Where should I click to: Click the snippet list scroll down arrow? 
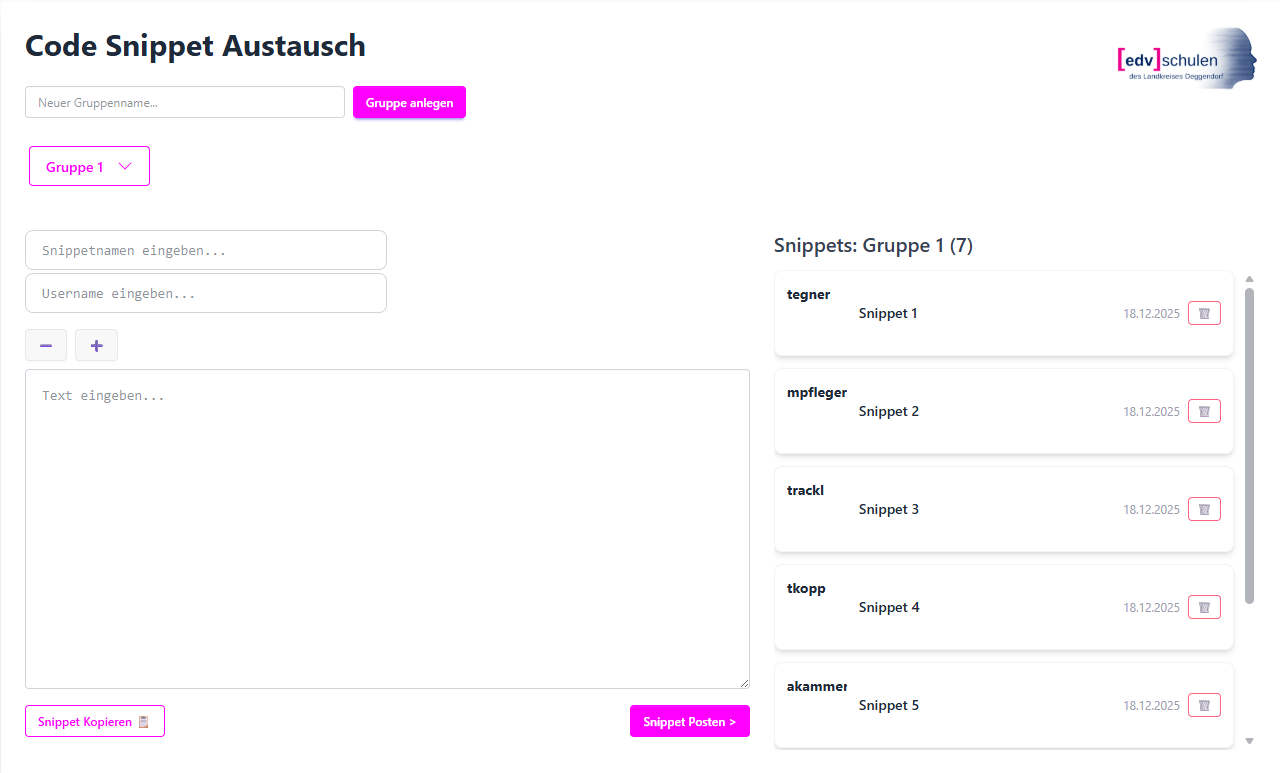click(x=1249, y=741)
